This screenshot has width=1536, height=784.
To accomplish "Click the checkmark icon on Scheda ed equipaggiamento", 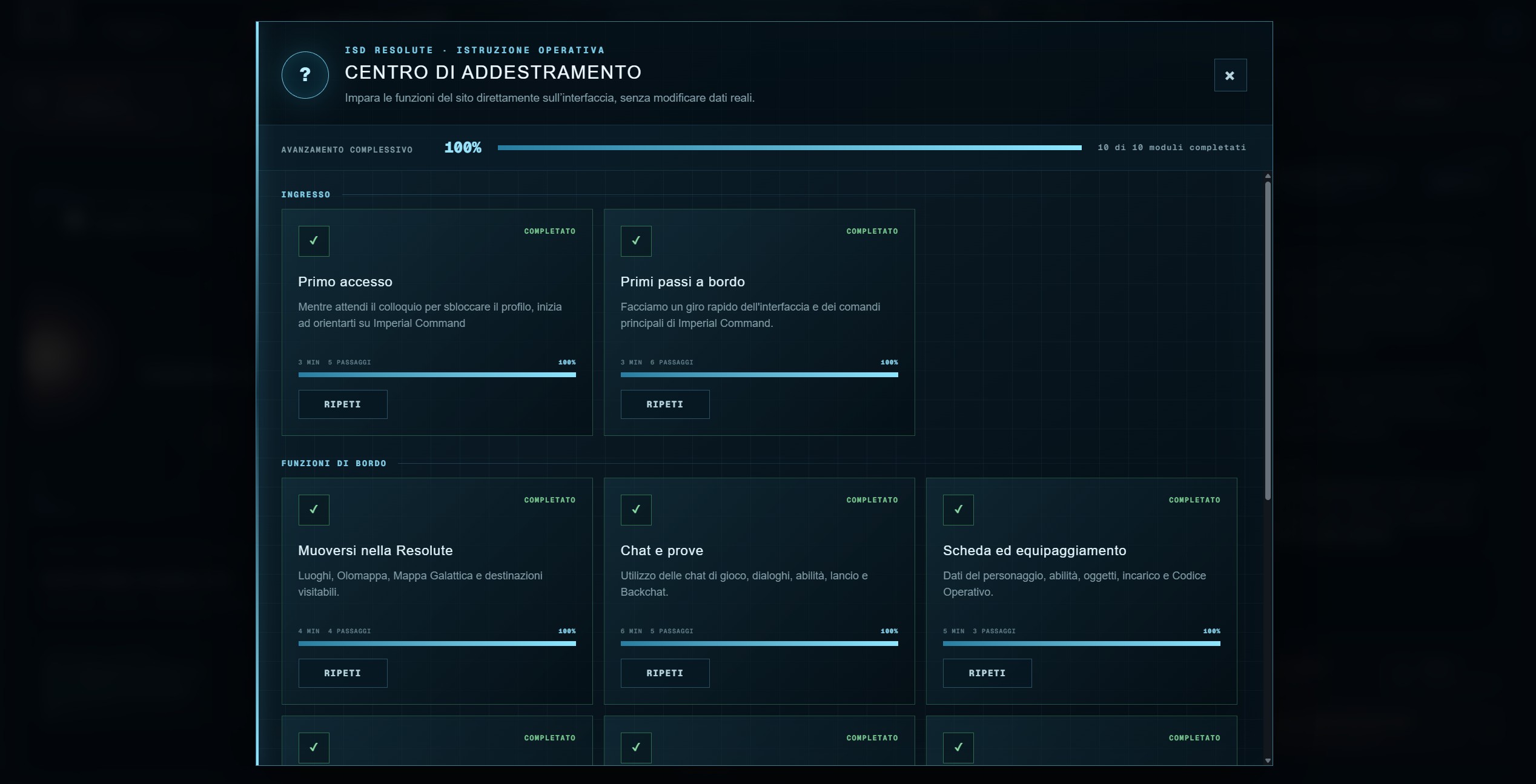I will 958,510.
